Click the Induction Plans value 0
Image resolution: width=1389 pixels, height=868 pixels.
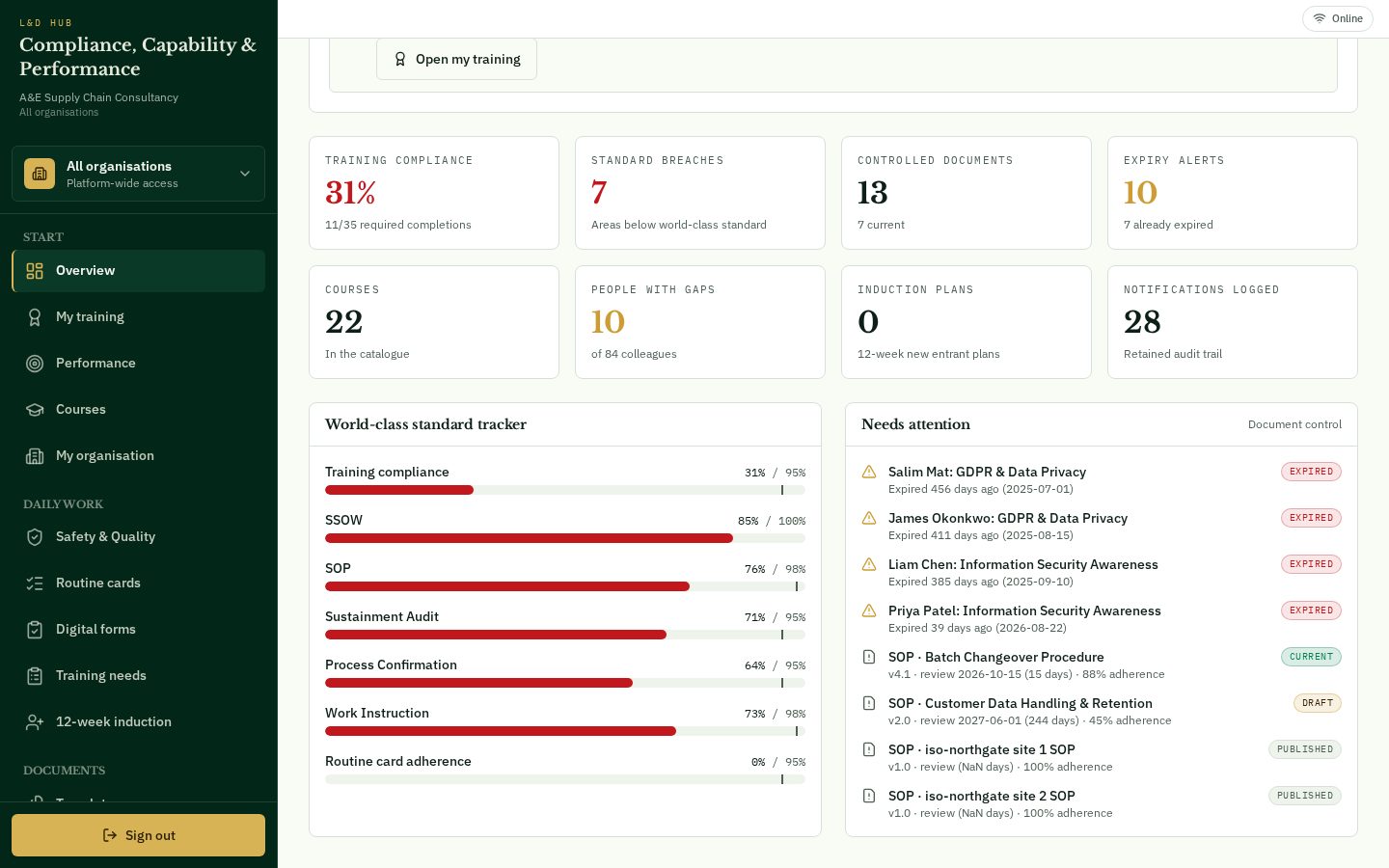click(868, 322)
